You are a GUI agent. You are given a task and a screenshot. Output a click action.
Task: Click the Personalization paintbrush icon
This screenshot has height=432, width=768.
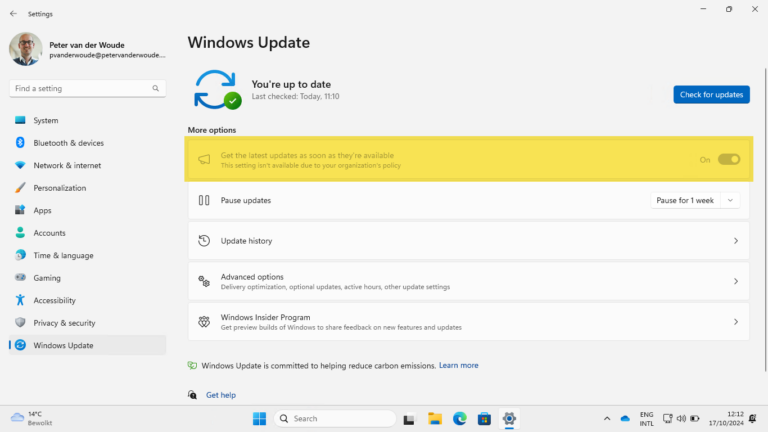[x=20, y=188]
